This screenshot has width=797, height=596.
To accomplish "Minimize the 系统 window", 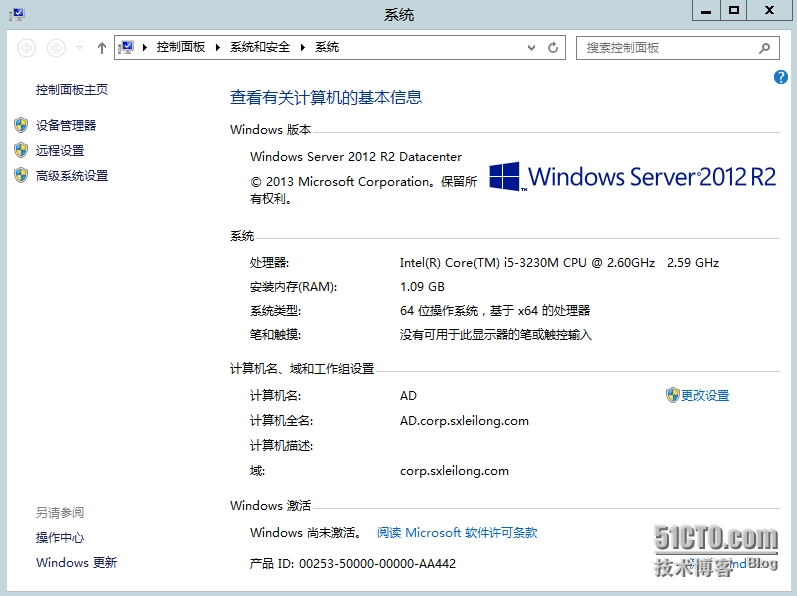I will [x=706, y=11].
